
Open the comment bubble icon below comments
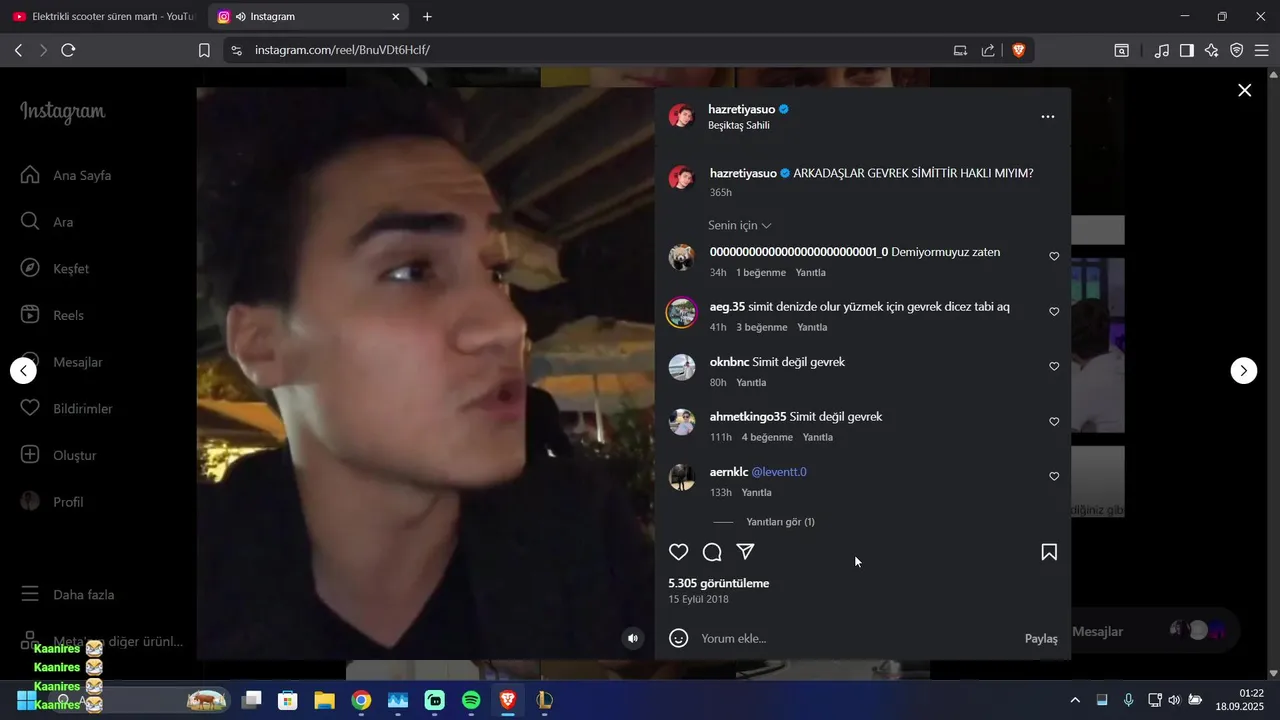712,552
